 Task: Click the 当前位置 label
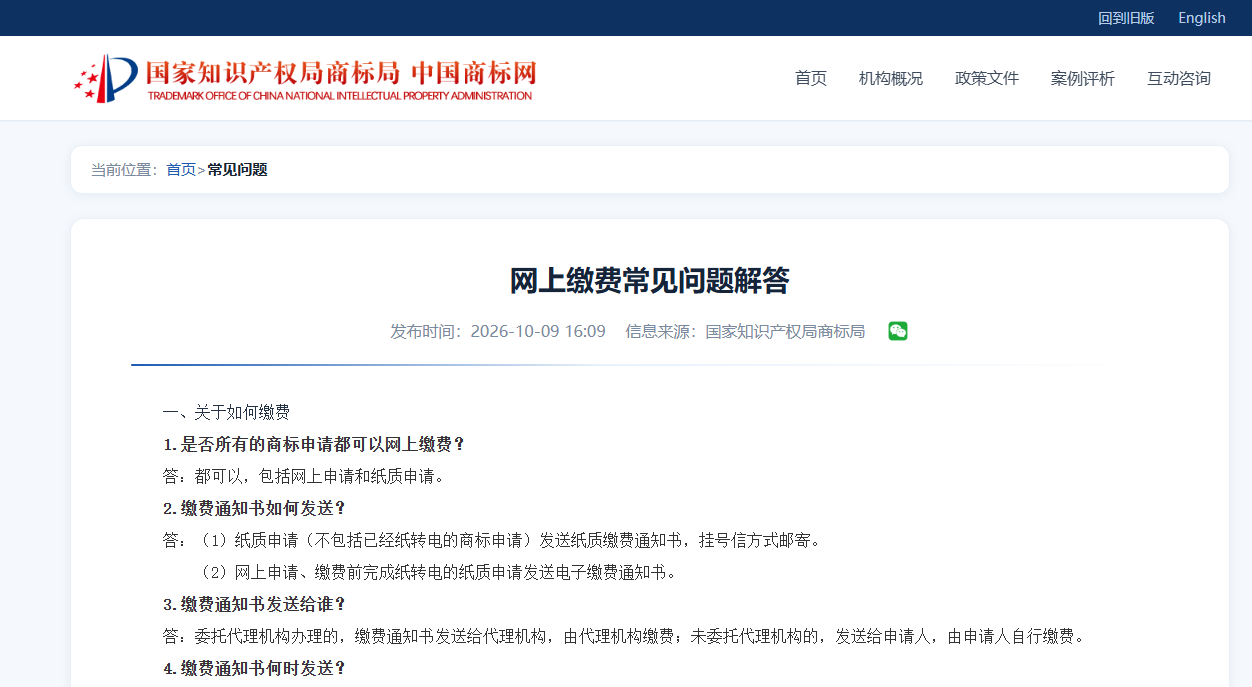point(125,170)
